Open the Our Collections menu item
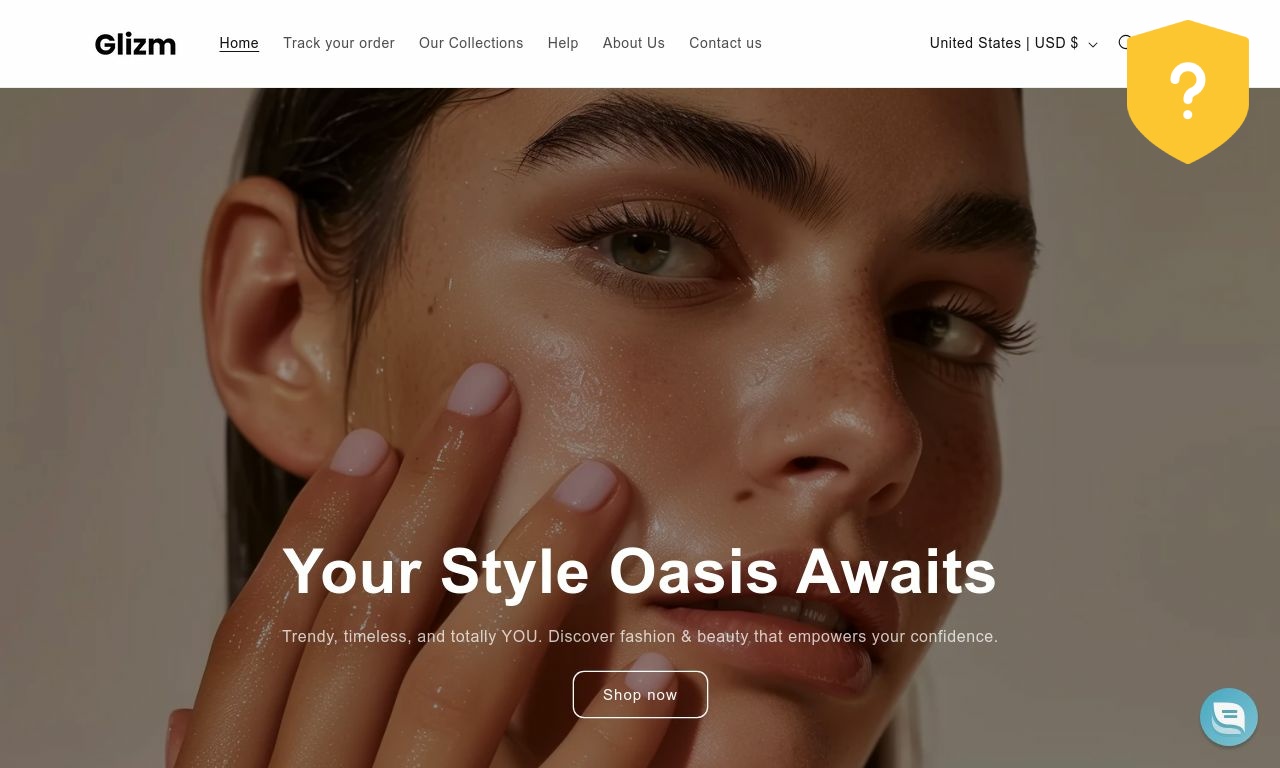Image resolution: width=1280 pixels, height=768 pixels. [x=471, y=43]
